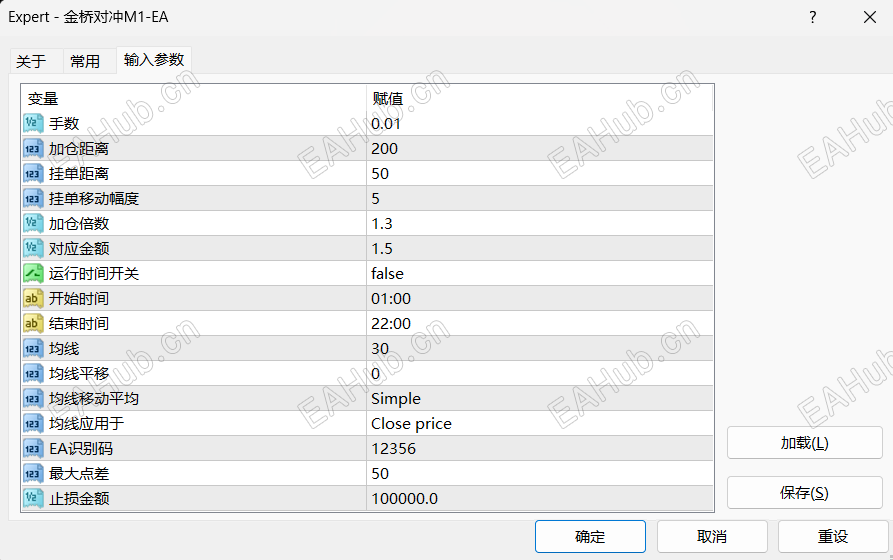The width and height of the screenshot is (893, 560).
Task: Toggle the 运行时间开关 false value
Action: click(539, 274)
